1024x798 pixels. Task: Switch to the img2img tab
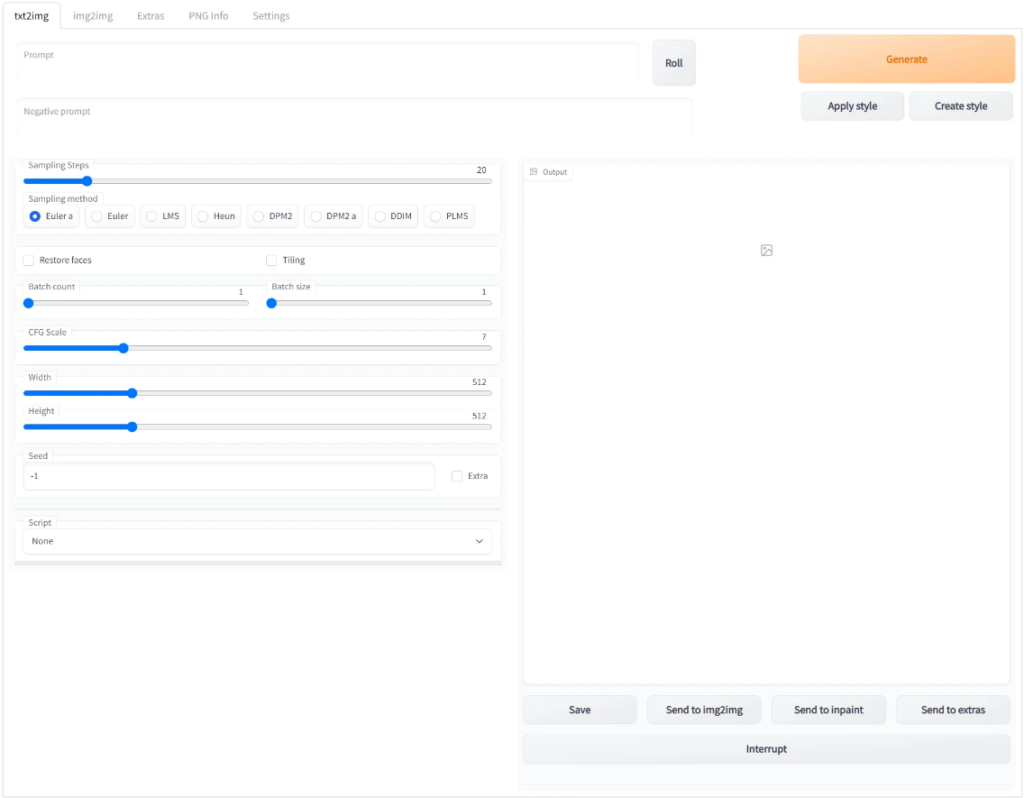(x=93, y=16)
